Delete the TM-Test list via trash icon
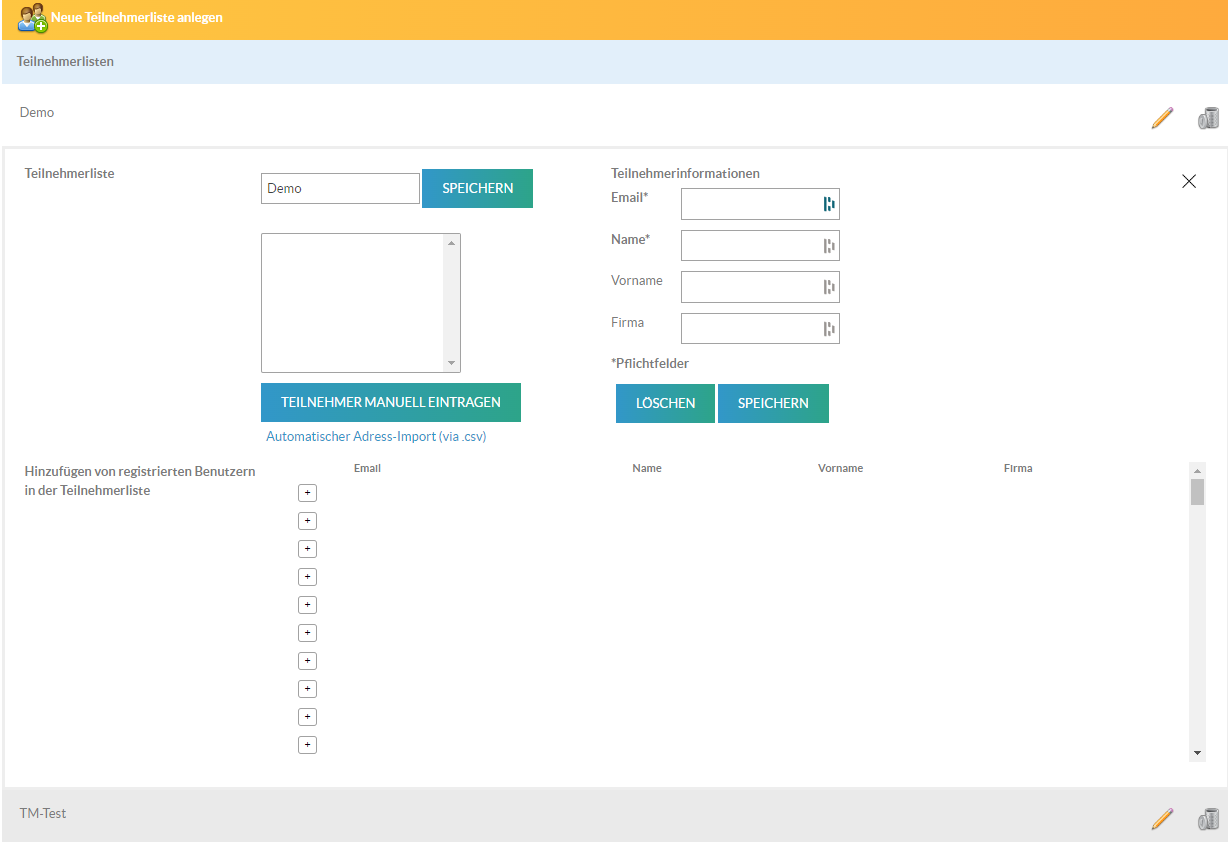 [x=1208, y=819]
